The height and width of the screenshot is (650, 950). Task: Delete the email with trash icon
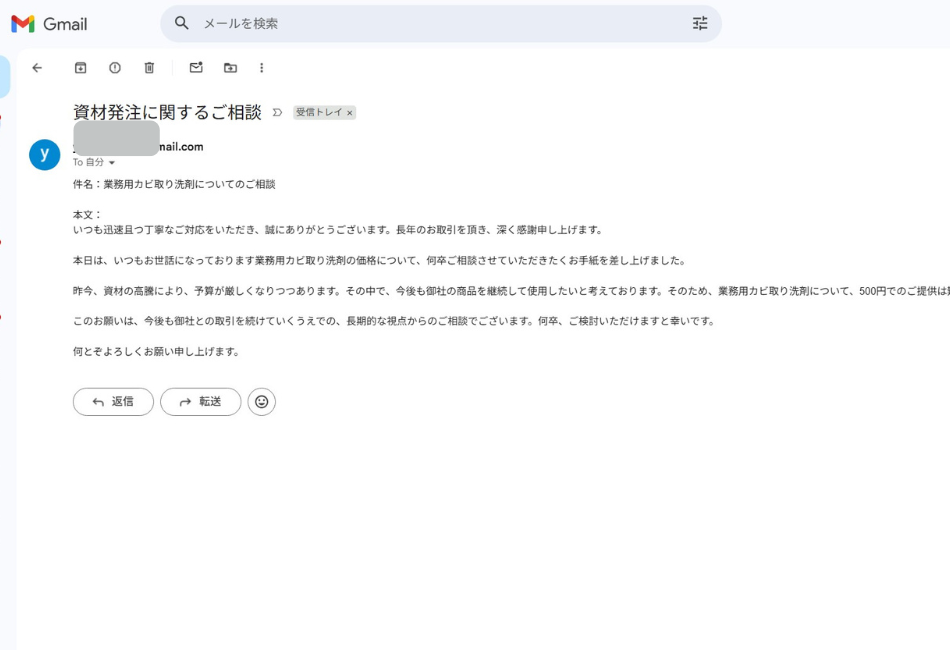149,68
